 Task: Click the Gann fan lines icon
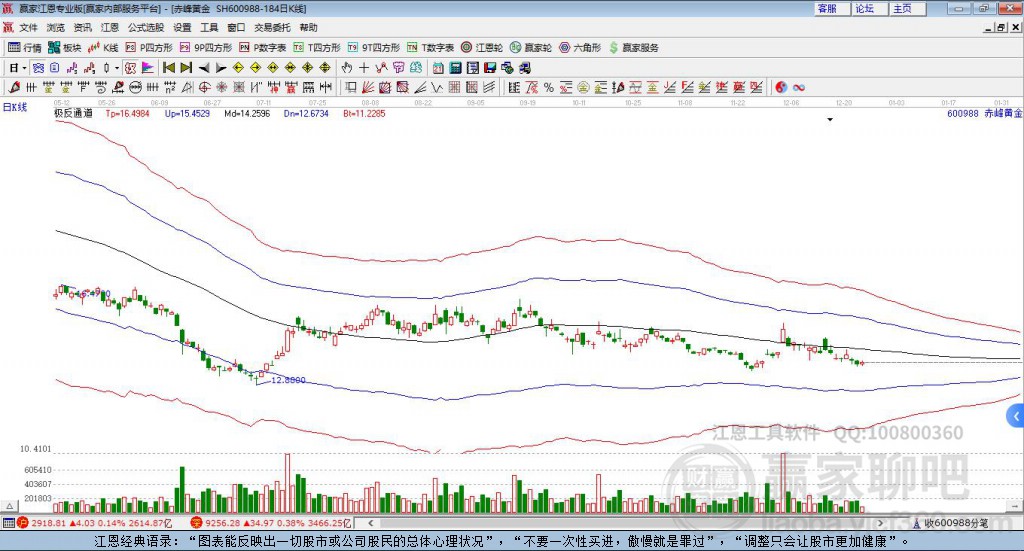coord(368,87)
